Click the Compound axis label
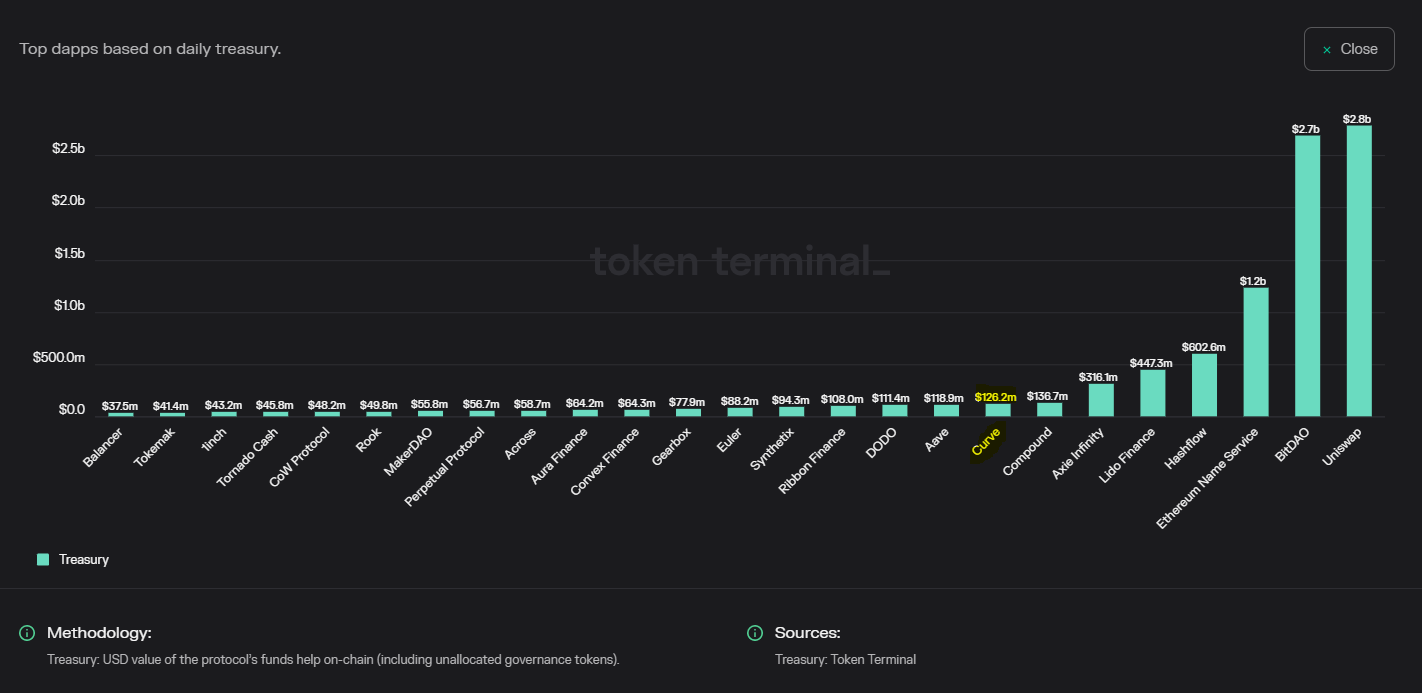Screen dimensions: 1422x693 pyautogui.click(x=1028, y=451)
